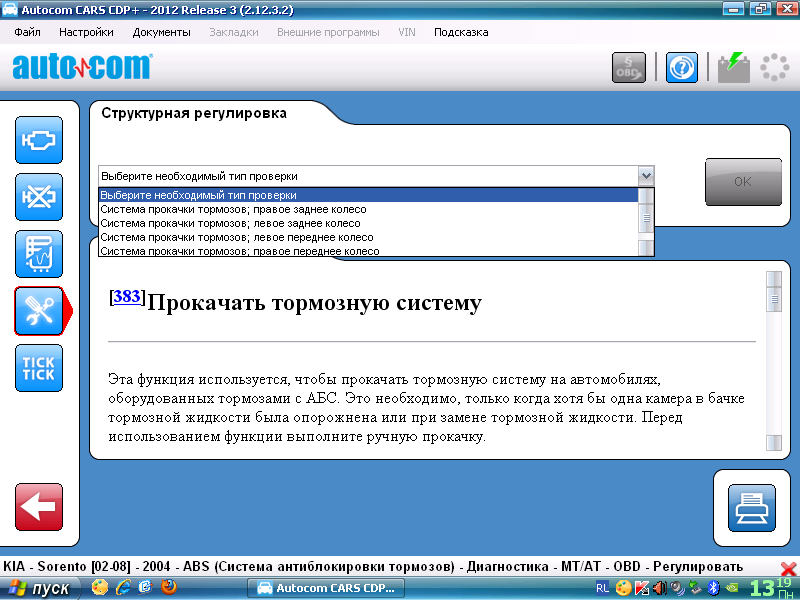Open the OBD info icon in header
Image resolution: width=800 pixels, height=600 pixels.
[x=629, y=67]
